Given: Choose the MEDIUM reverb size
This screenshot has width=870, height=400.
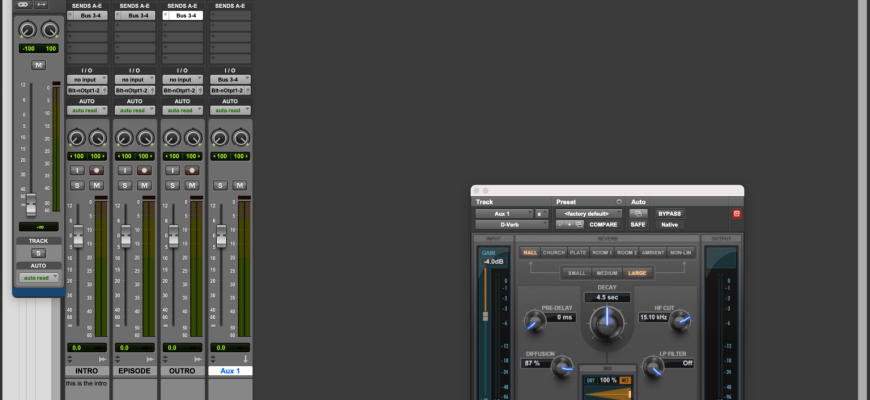Looking at the screenshot, I should (606, 271).
